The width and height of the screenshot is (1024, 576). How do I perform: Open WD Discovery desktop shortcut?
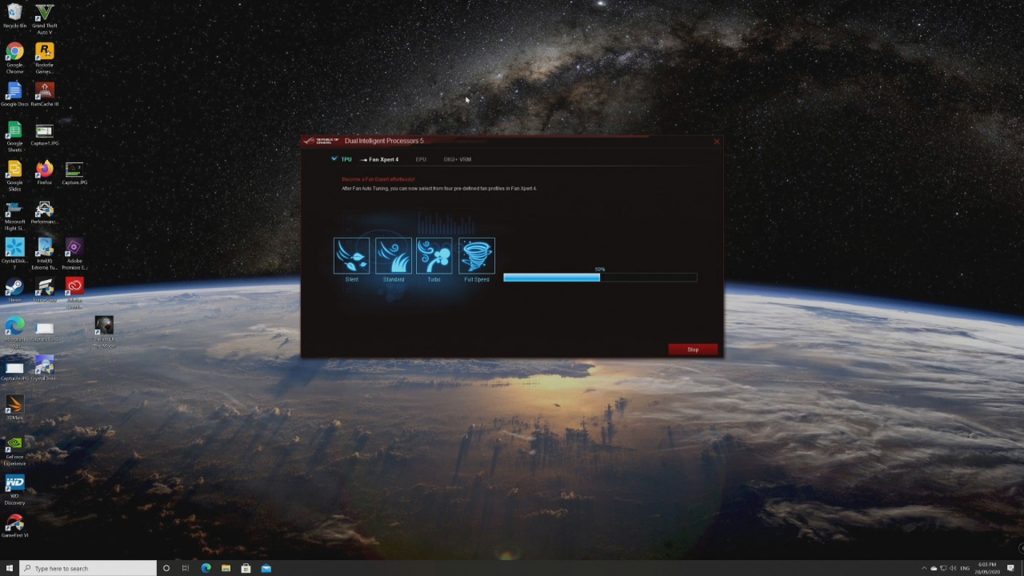[x=14, y=489]
